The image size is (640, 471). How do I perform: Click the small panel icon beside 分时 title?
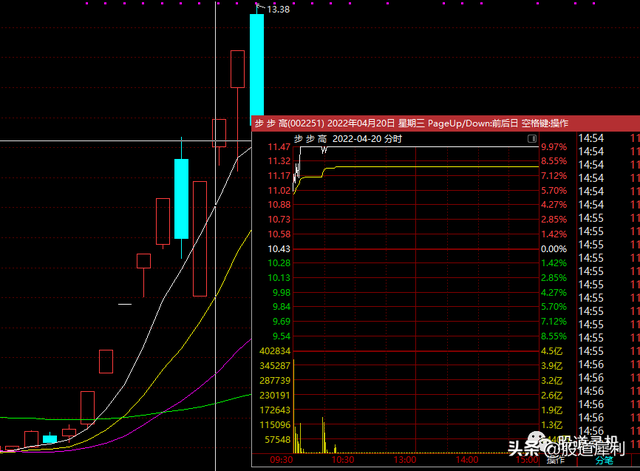tap(532, 139)
